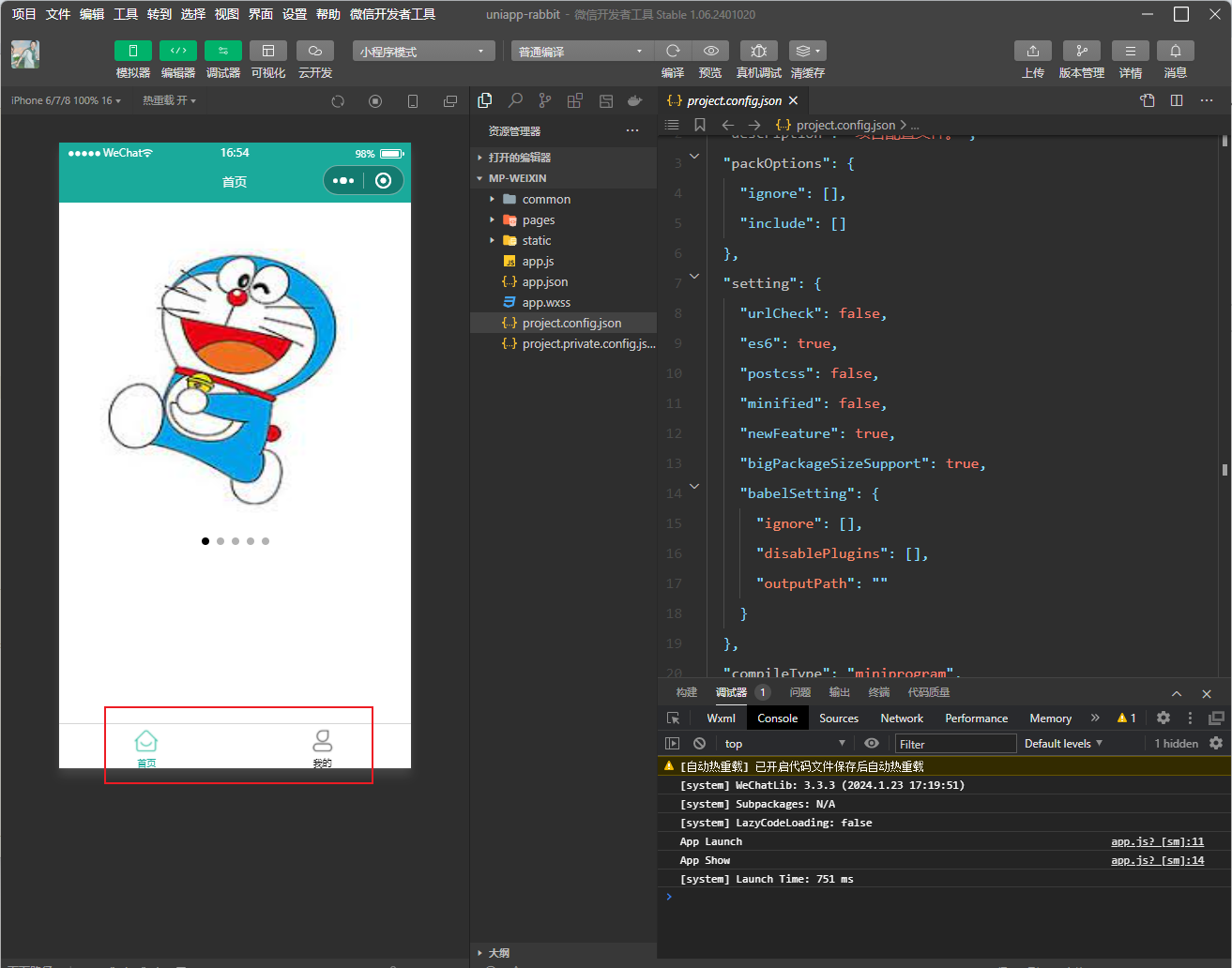Open the 云开发 cloud development icon
This screenshot has width=1232, height=968.
point(315,51)
